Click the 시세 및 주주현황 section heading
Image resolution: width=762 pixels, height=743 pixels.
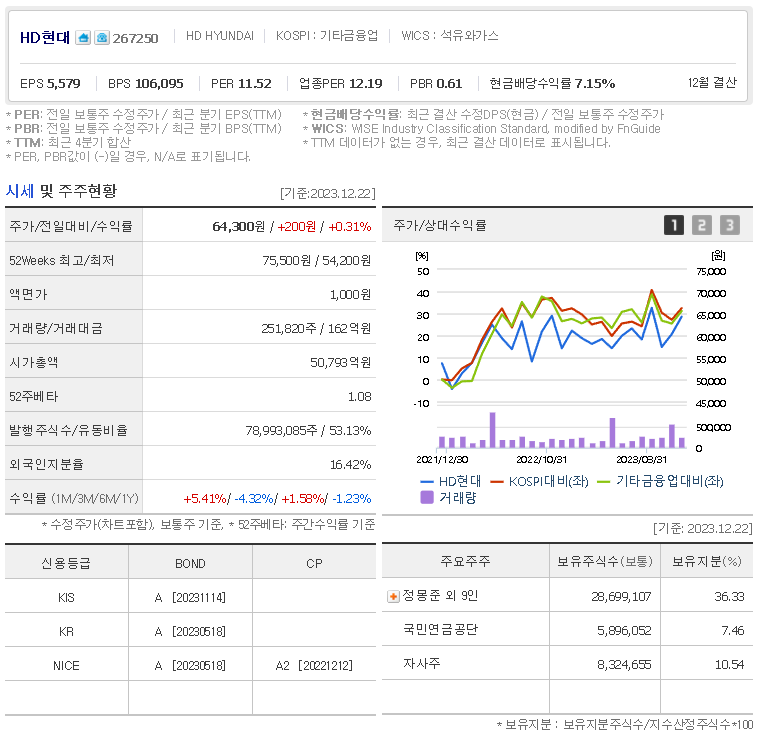(61, 191)
